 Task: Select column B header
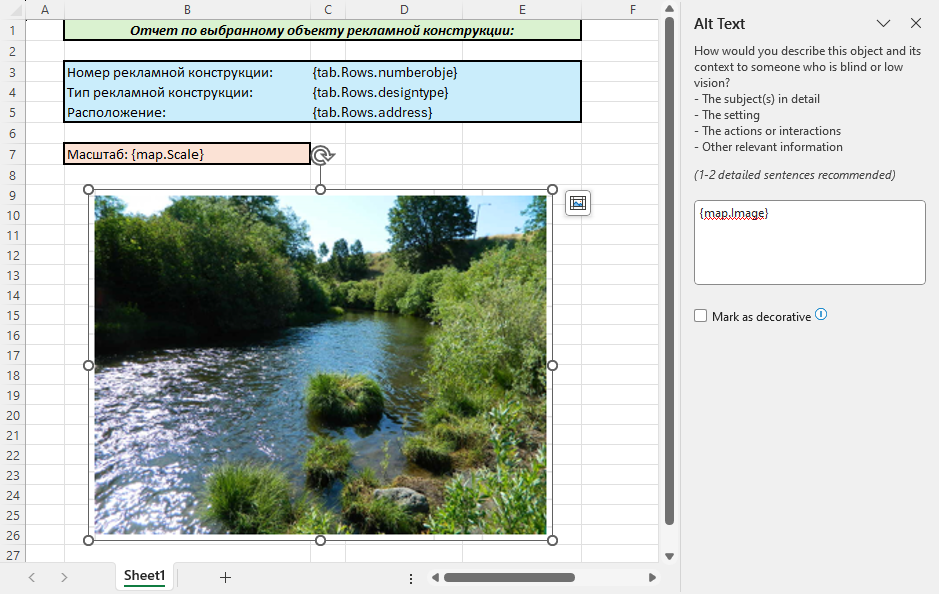187,9
